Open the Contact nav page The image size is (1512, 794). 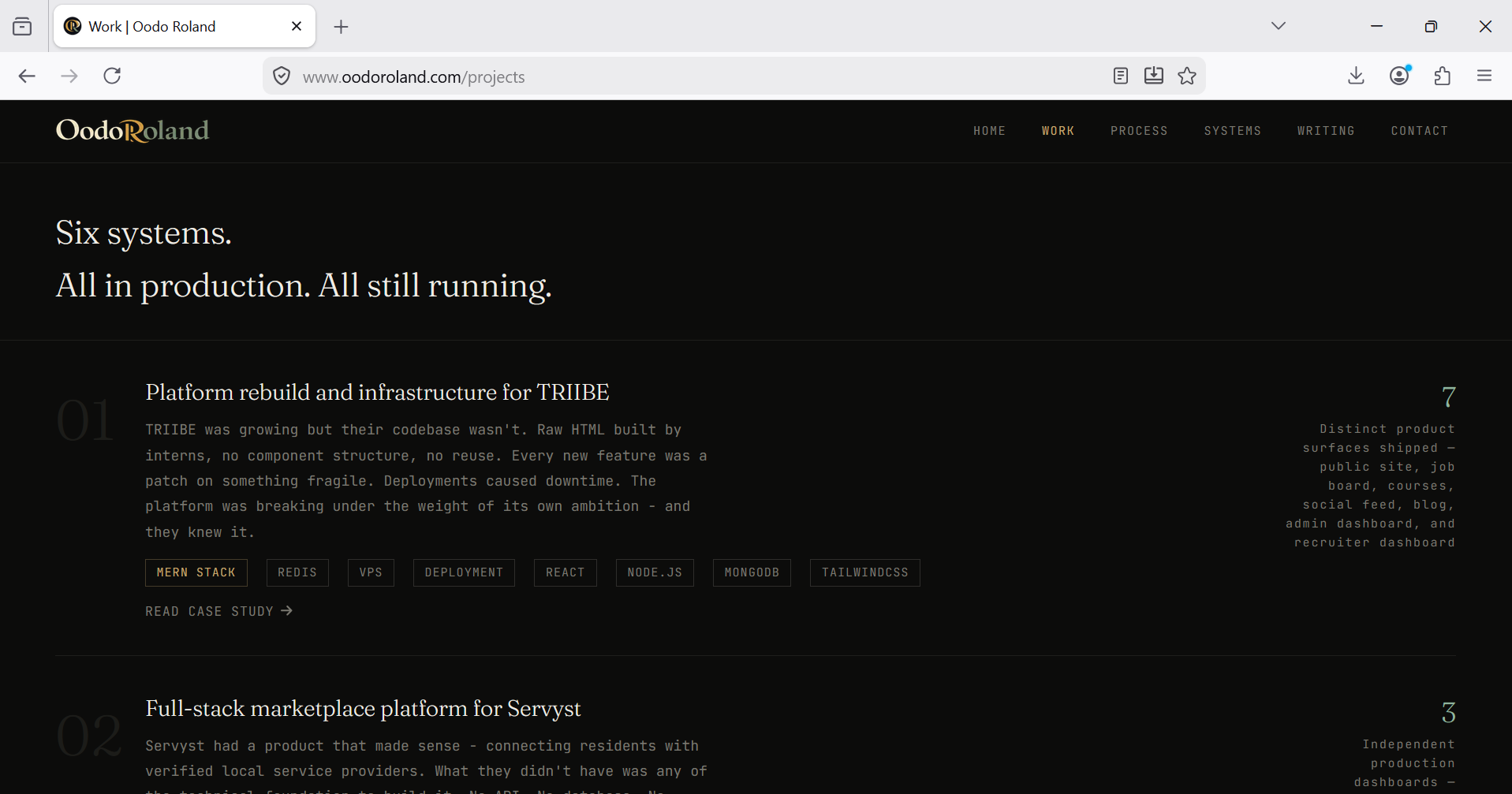(x=1419, y=131)
